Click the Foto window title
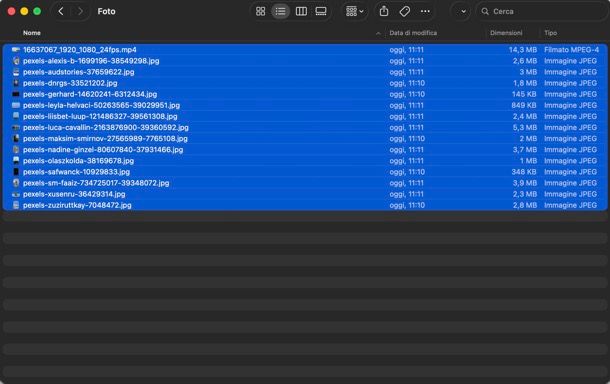Screen dimensions: 610x384 pyautogui.click(x=106, y=11)
